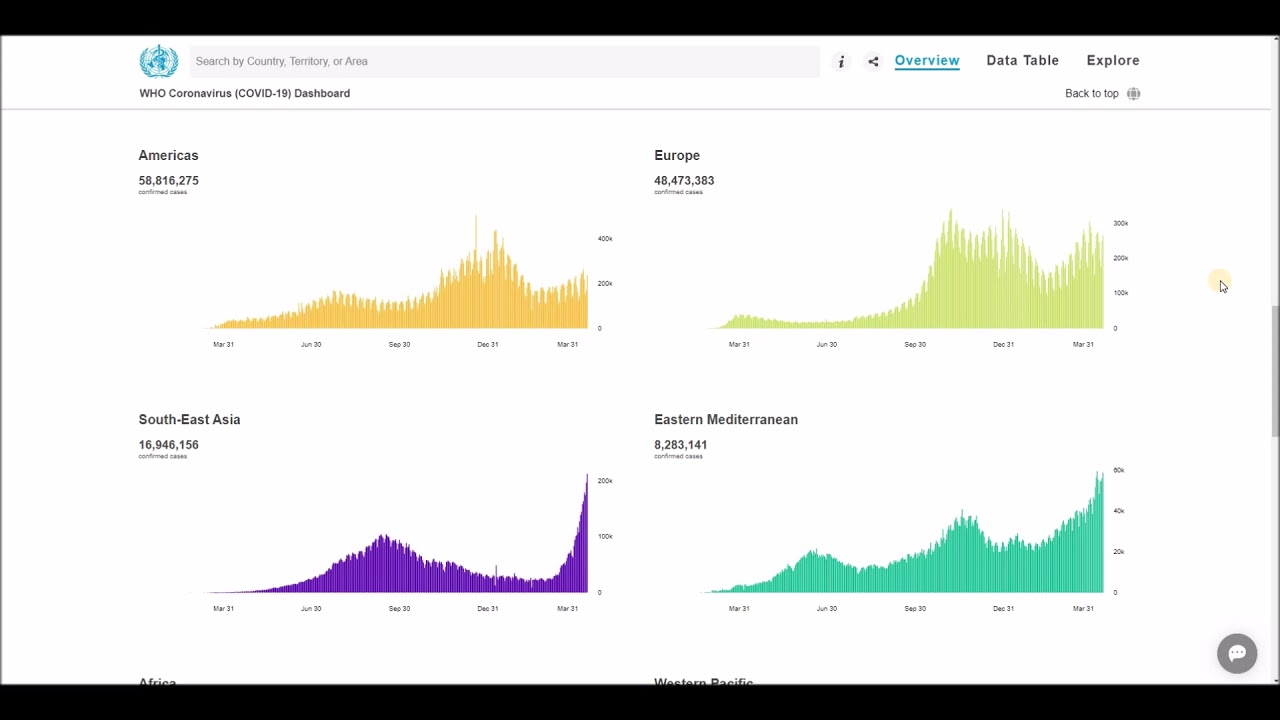The image size is (1280, 720).
Task: Click the page vertical scrollbar thumb
Action: tap(1275, 371)
